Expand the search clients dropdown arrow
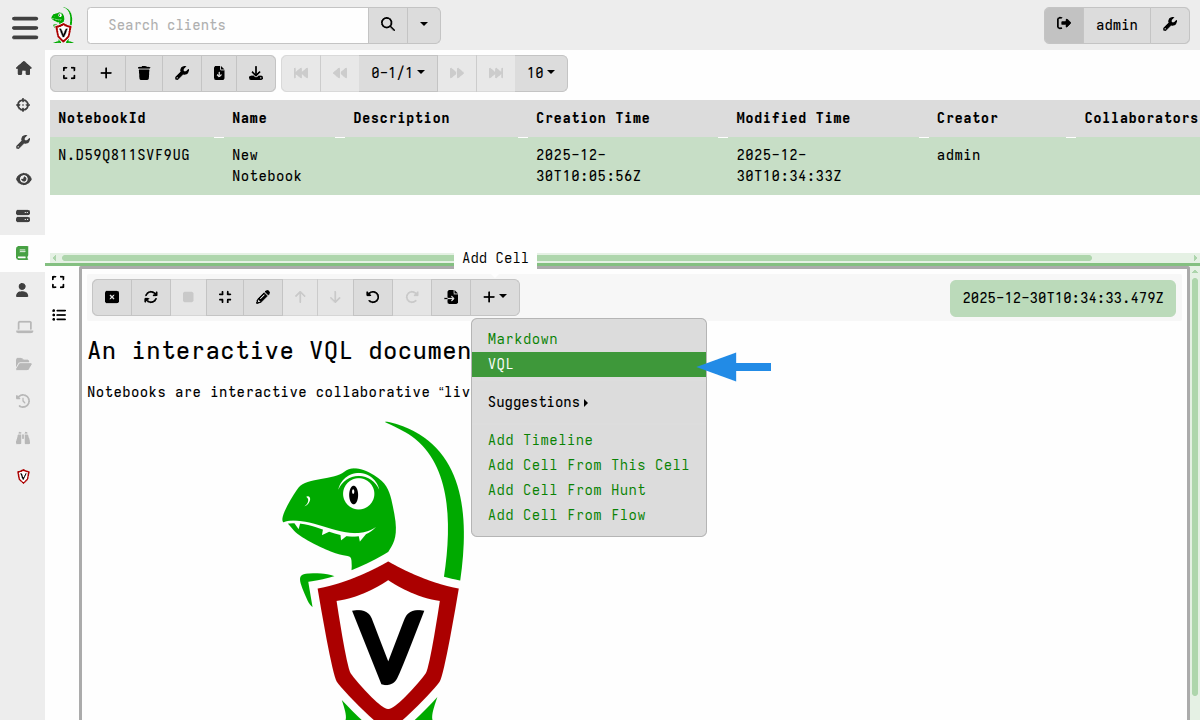1200x720 pixels. click(x=424, y=25)
